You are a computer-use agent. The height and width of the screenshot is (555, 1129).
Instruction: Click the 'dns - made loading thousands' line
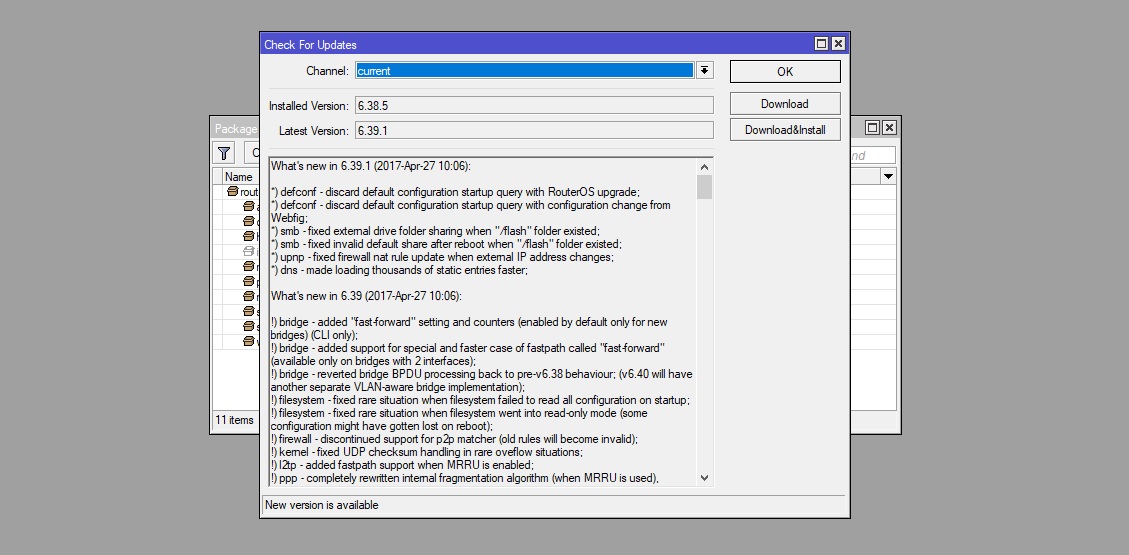pos(400,270)
